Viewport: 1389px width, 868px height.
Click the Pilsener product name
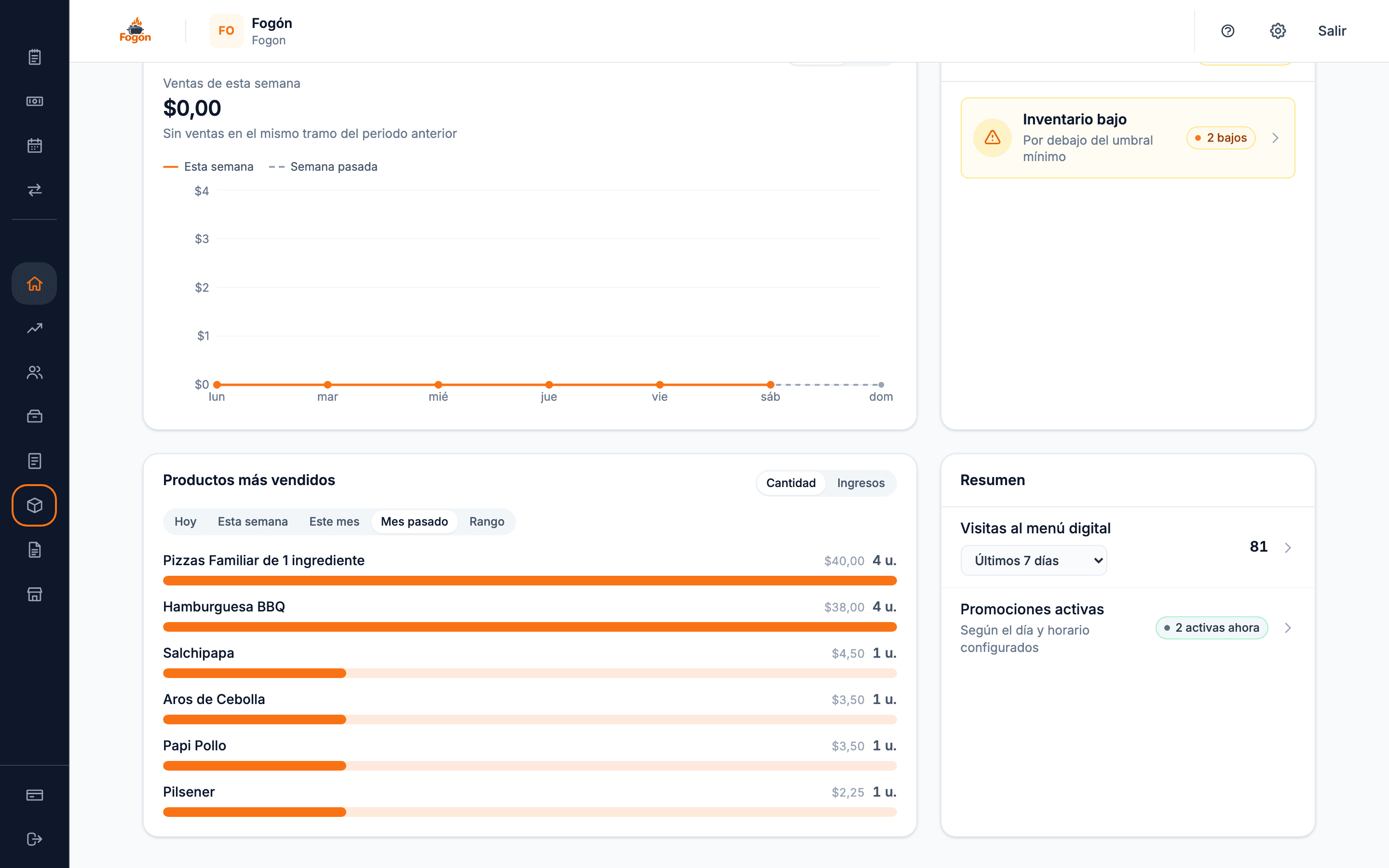point(189,792)
